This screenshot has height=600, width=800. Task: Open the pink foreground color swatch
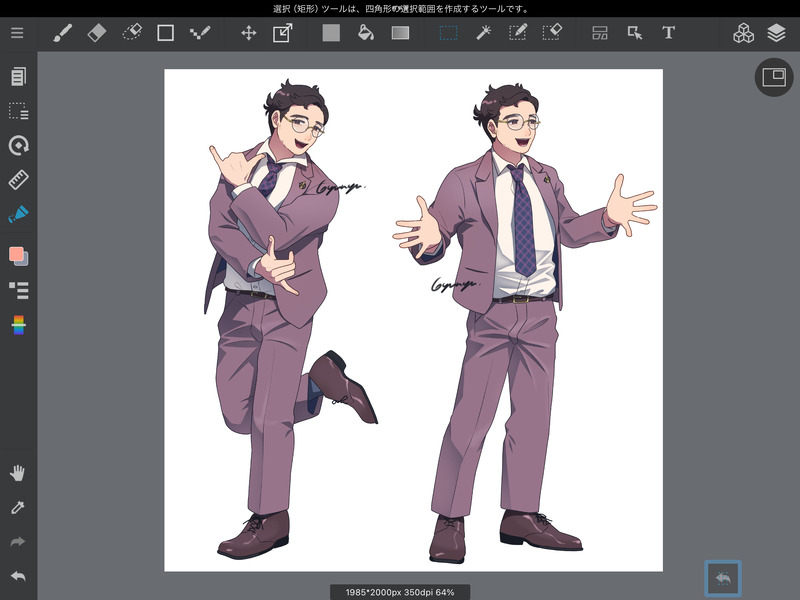click(x=16, y=254)
